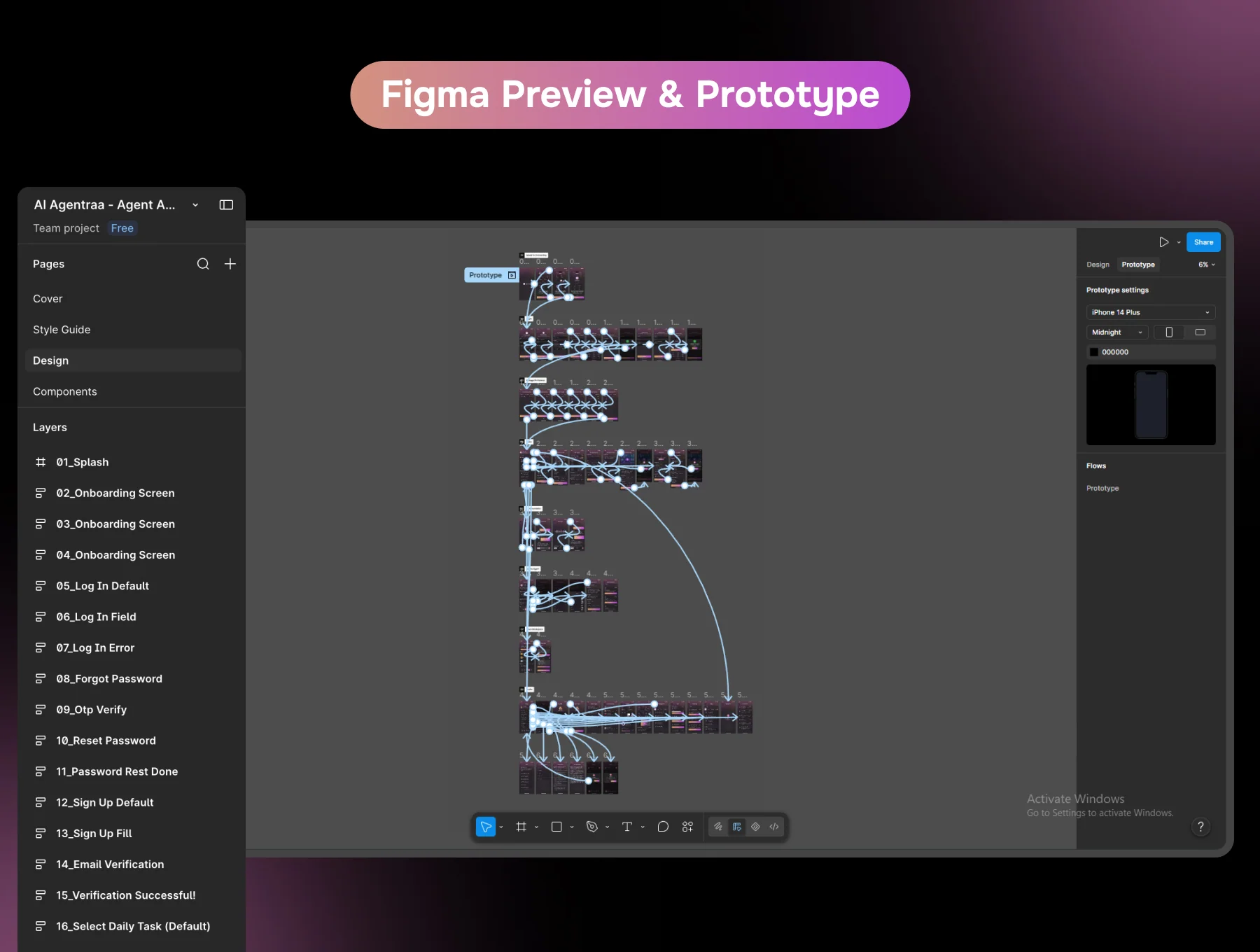Image resolution: width=1260 pixels, height=952 pixels.
Task: Expand the Frame tool options arrow
Action: click(x=537, y=827)
